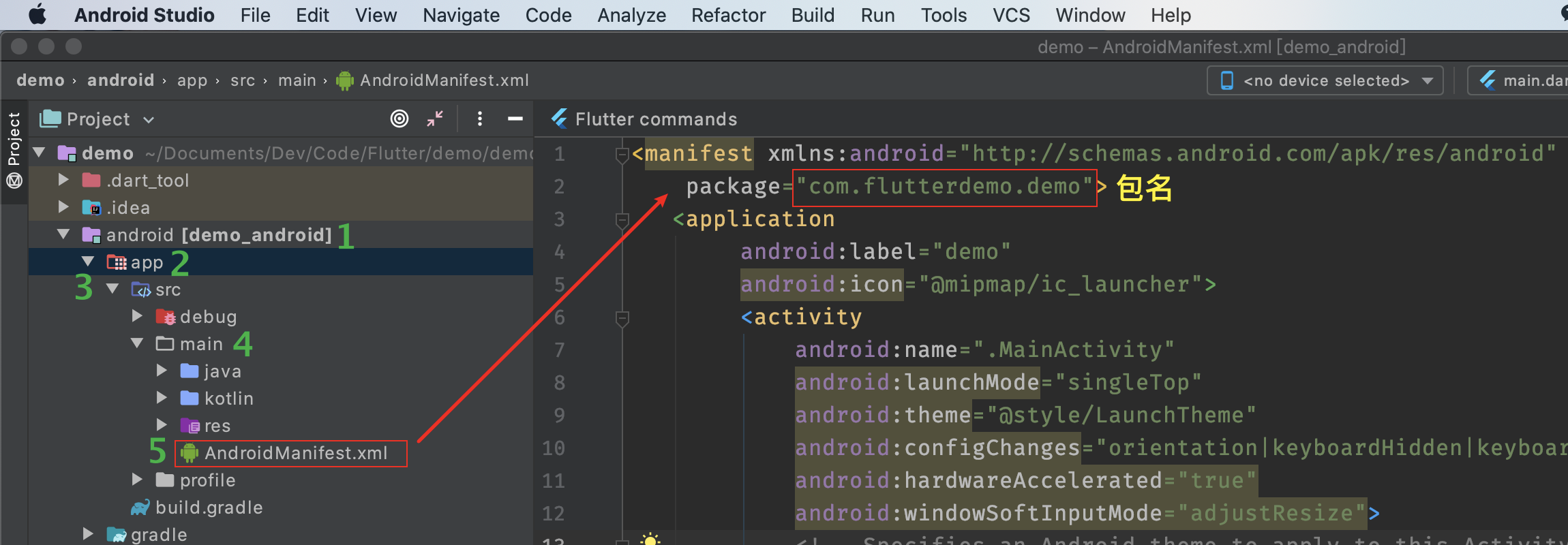Image resolution: width=1568 pixels, height=545 pixels.
Task: Click the Resource Manager sidebar icon
Action: tap(14, 181)
